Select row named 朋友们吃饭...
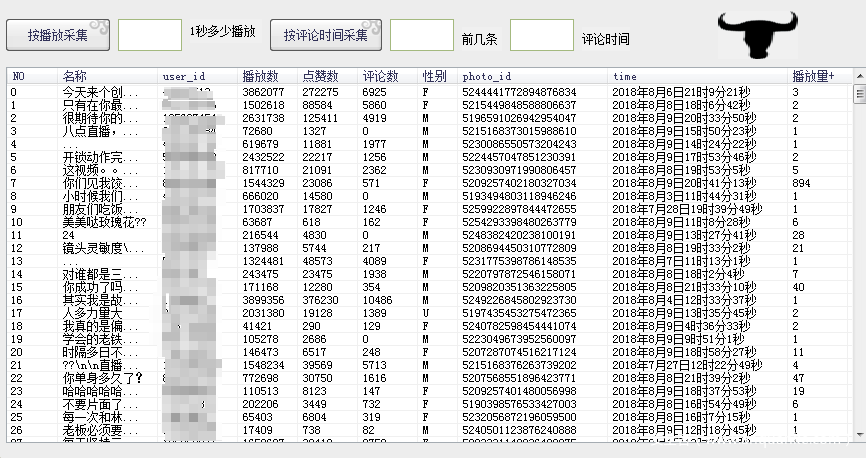 click(x=430, y=209)
